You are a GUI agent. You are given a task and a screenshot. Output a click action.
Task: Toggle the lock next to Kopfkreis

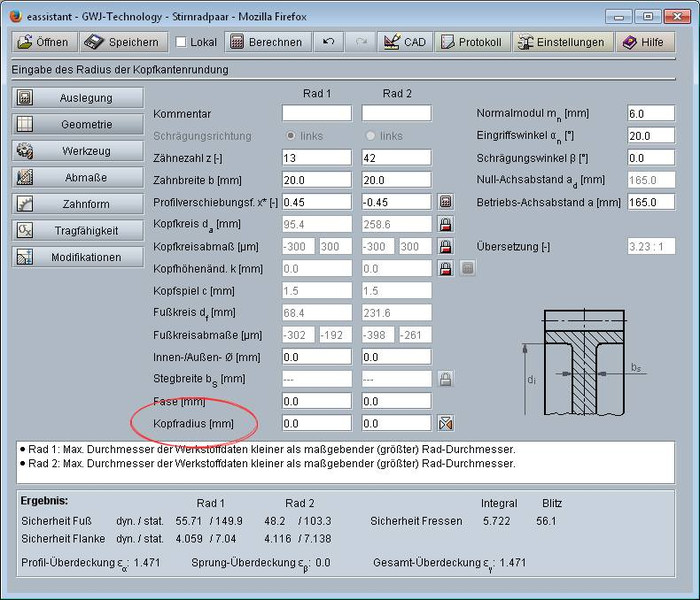tap(446, 224)
